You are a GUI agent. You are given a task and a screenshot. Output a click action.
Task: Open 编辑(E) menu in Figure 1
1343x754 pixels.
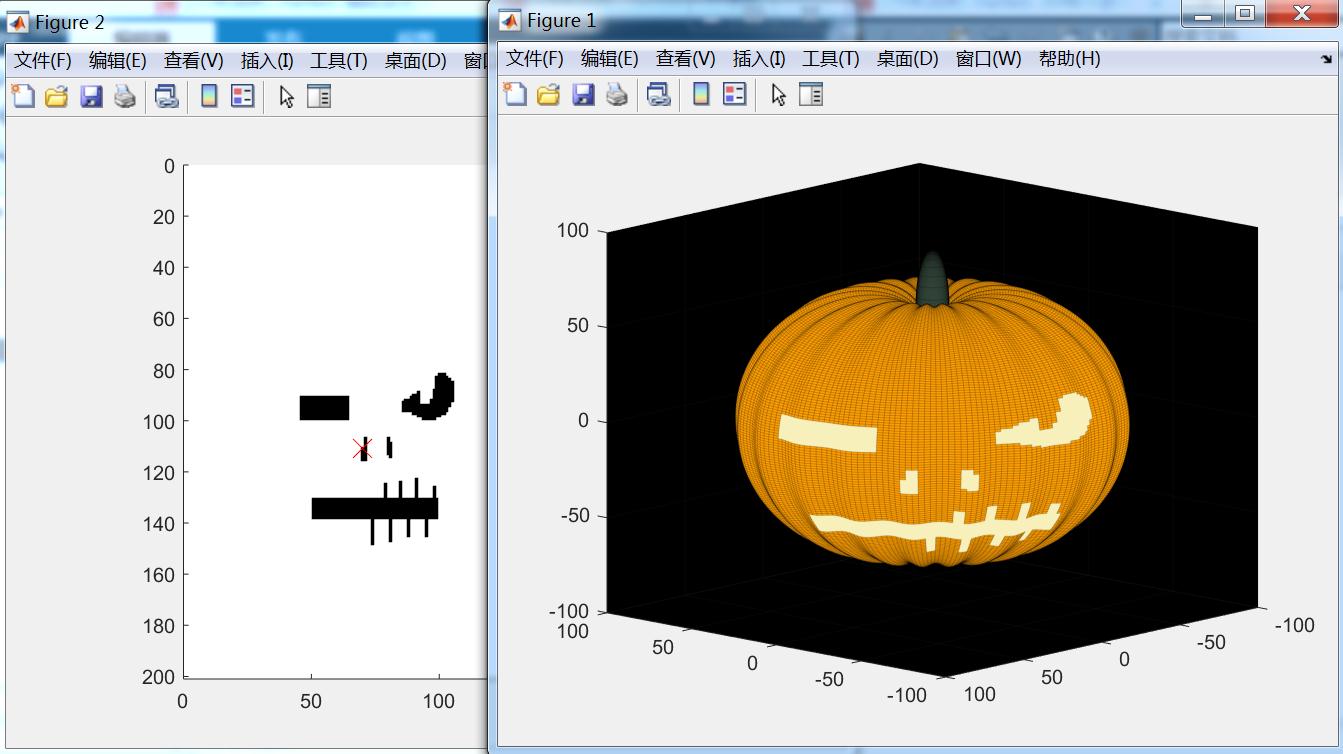click(x=610, y=59)
